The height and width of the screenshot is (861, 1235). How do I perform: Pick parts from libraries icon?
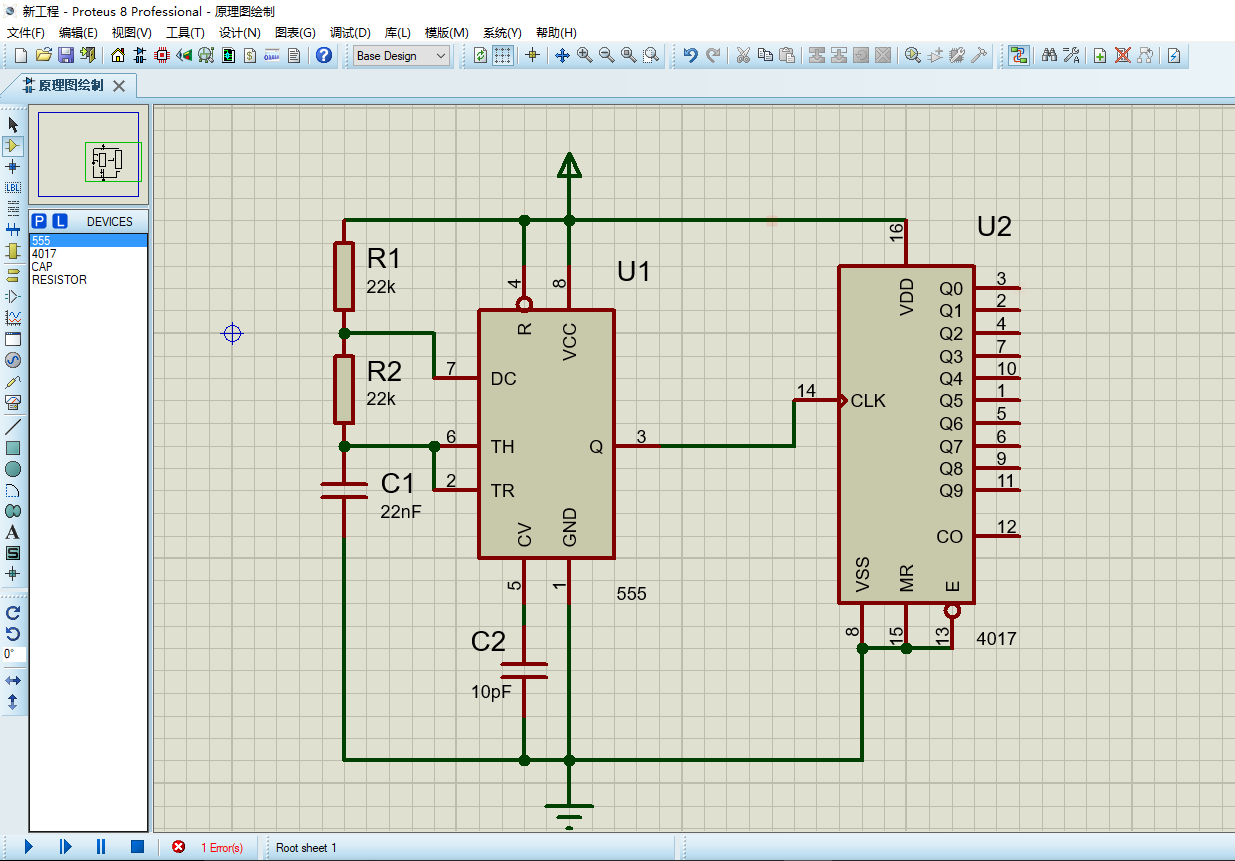pyautogui.click(x=913, y=56)
